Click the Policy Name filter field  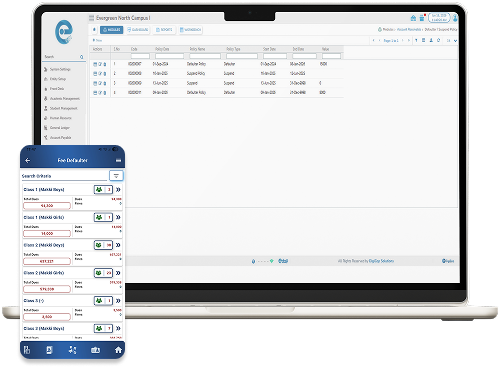(205, 56)
